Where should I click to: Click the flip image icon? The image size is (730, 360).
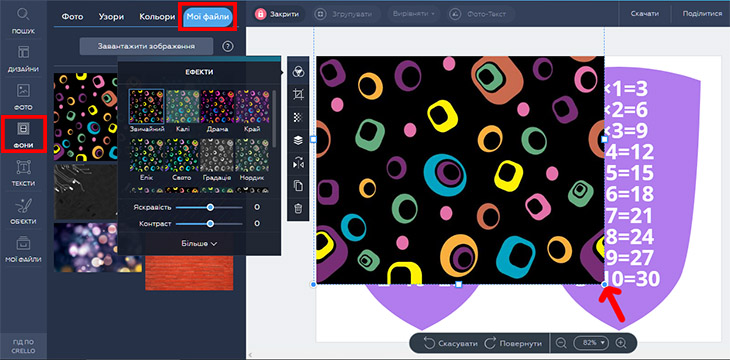coord(298,163)
